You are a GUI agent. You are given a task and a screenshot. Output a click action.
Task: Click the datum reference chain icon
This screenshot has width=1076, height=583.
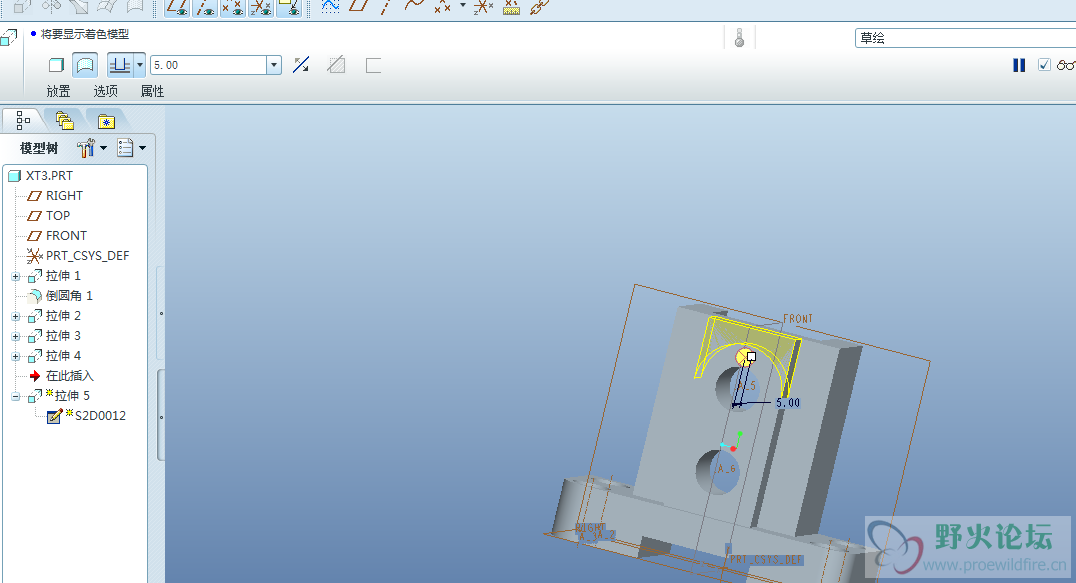(540, 7)
